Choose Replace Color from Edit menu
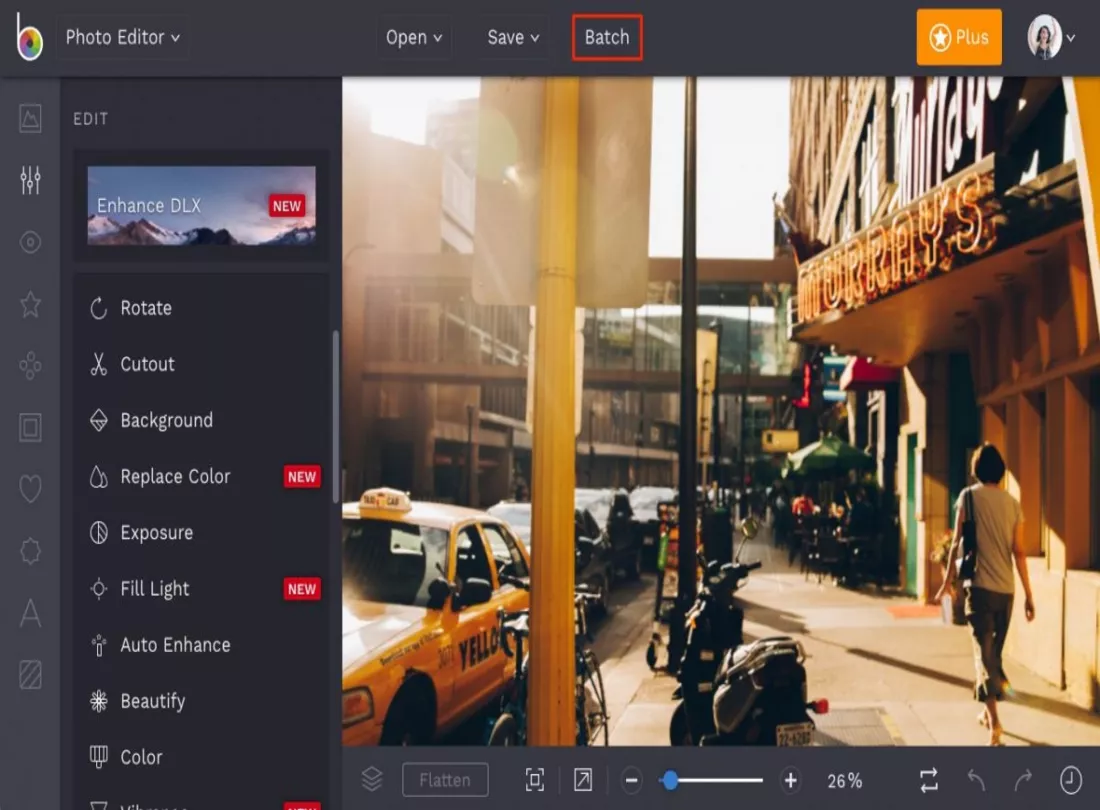This screenshot has width=1100, height=810. [x=175, y=477]
